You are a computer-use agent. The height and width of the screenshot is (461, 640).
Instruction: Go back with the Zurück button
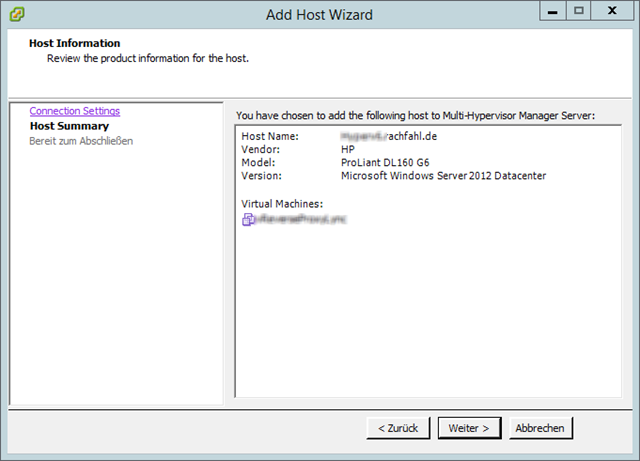(398, 428)
